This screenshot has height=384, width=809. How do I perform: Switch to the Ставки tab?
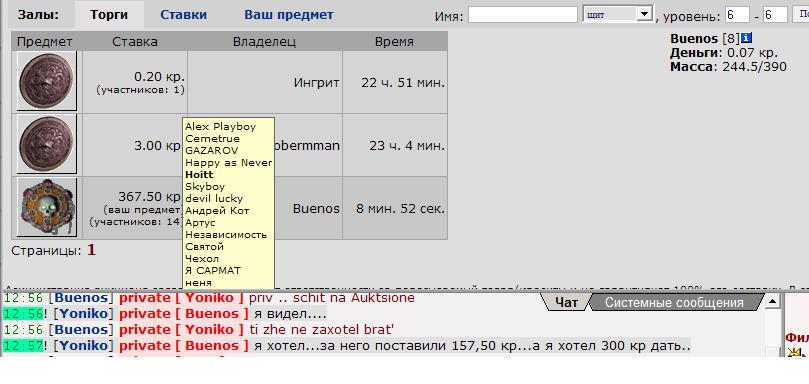[184, 15]
